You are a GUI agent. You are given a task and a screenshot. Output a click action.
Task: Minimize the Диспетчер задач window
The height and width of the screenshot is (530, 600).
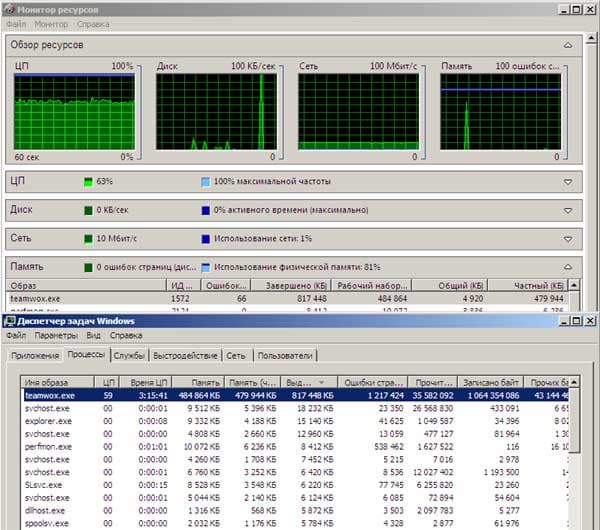[564, 321]
